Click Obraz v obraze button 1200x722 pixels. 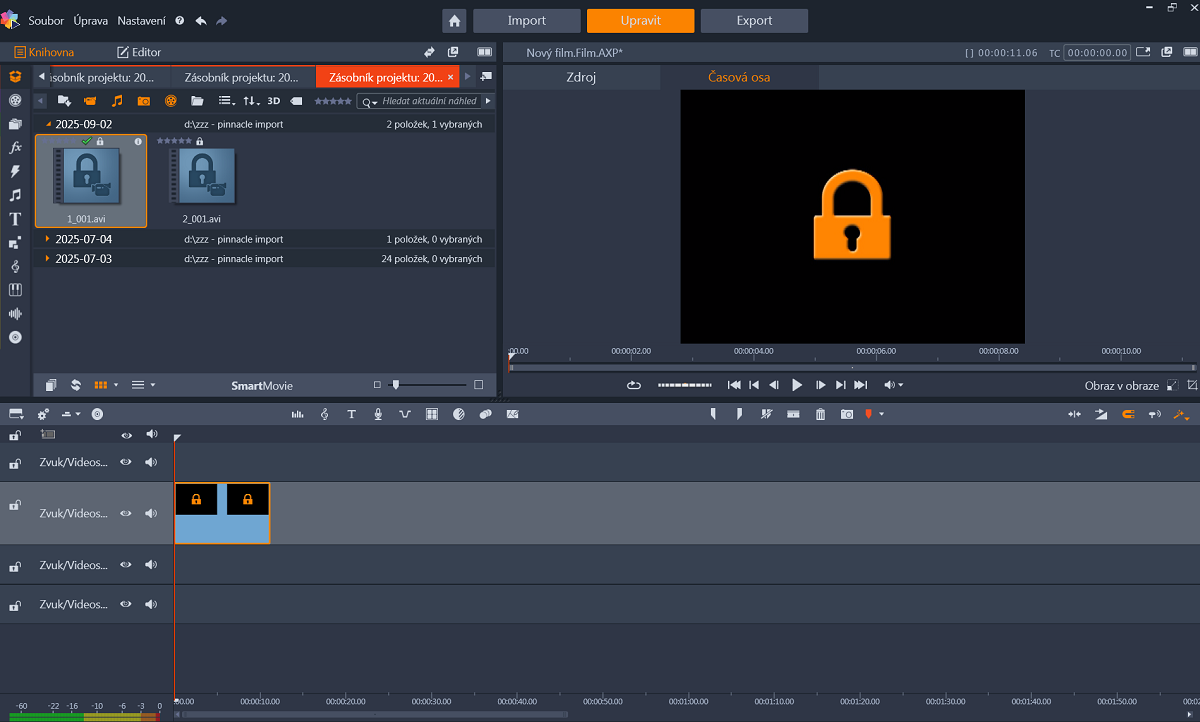click(1121, 386)
